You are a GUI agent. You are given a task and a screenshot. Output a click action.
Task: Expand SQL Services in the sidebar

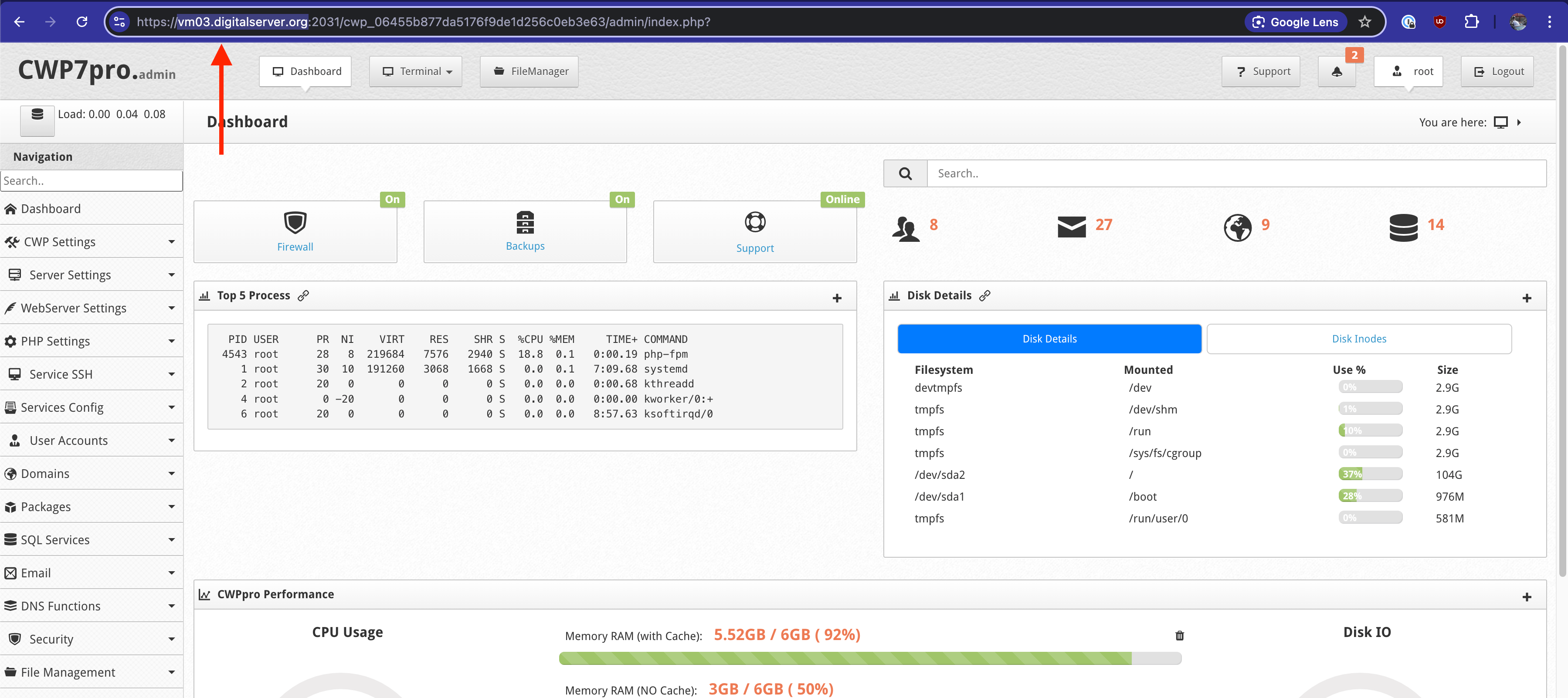pos(92,539)
